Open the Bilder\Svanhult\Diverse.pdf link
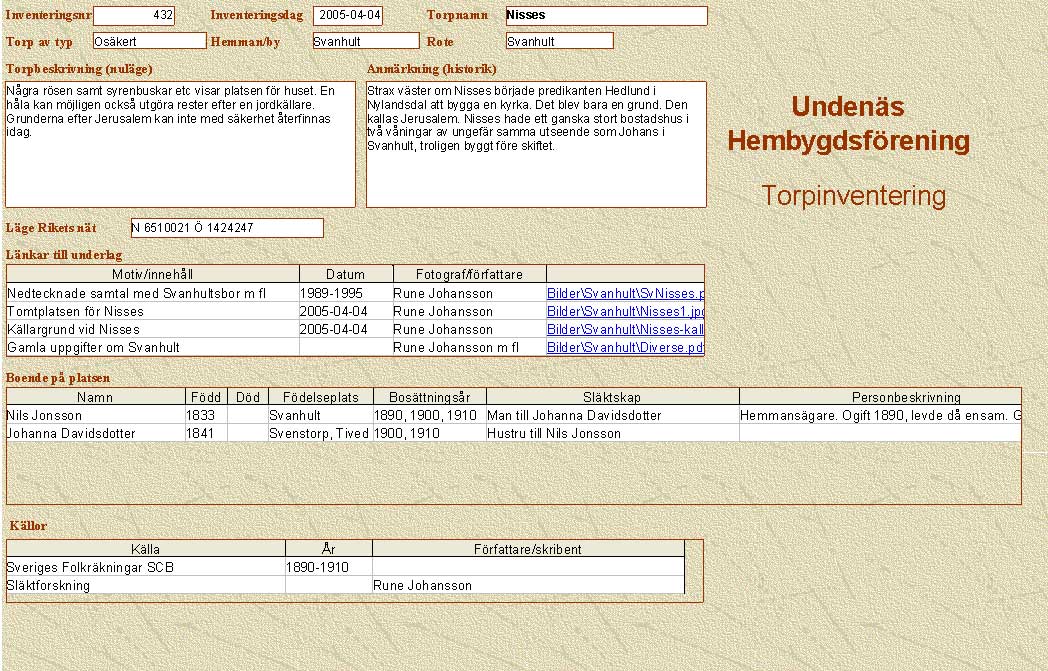This screenshot has width=1048, height=671. point(625,348)
